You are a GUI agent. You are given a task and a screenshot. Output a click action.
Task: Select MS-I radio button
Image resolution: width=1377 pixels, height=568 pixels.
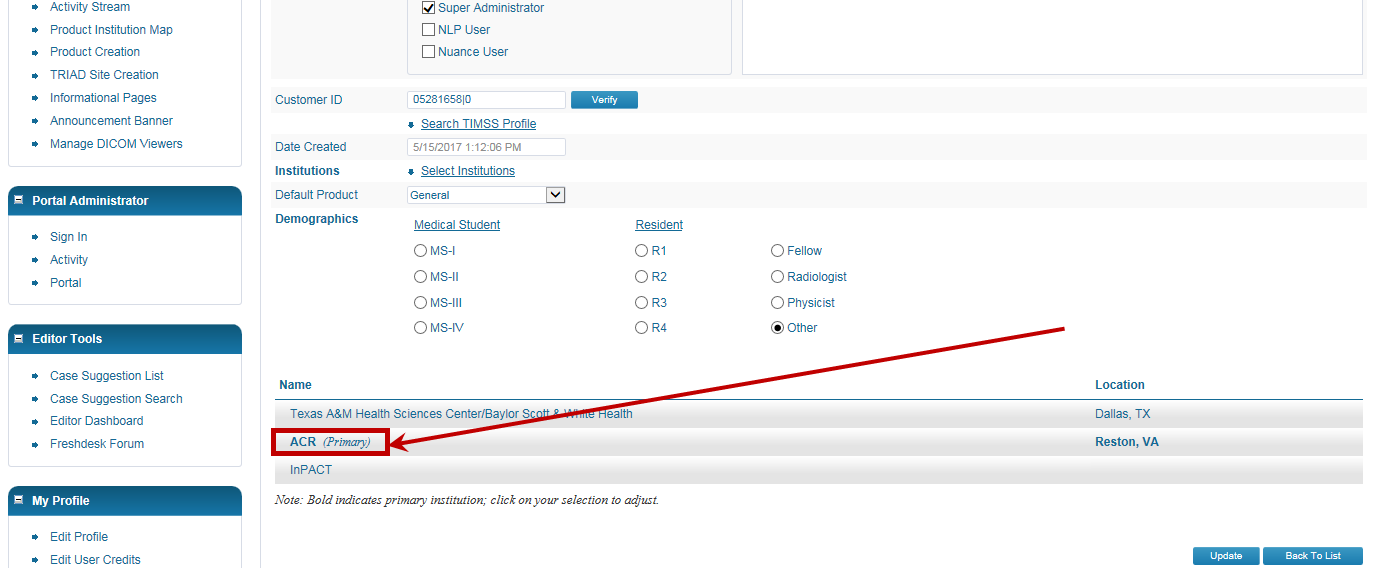420,251
